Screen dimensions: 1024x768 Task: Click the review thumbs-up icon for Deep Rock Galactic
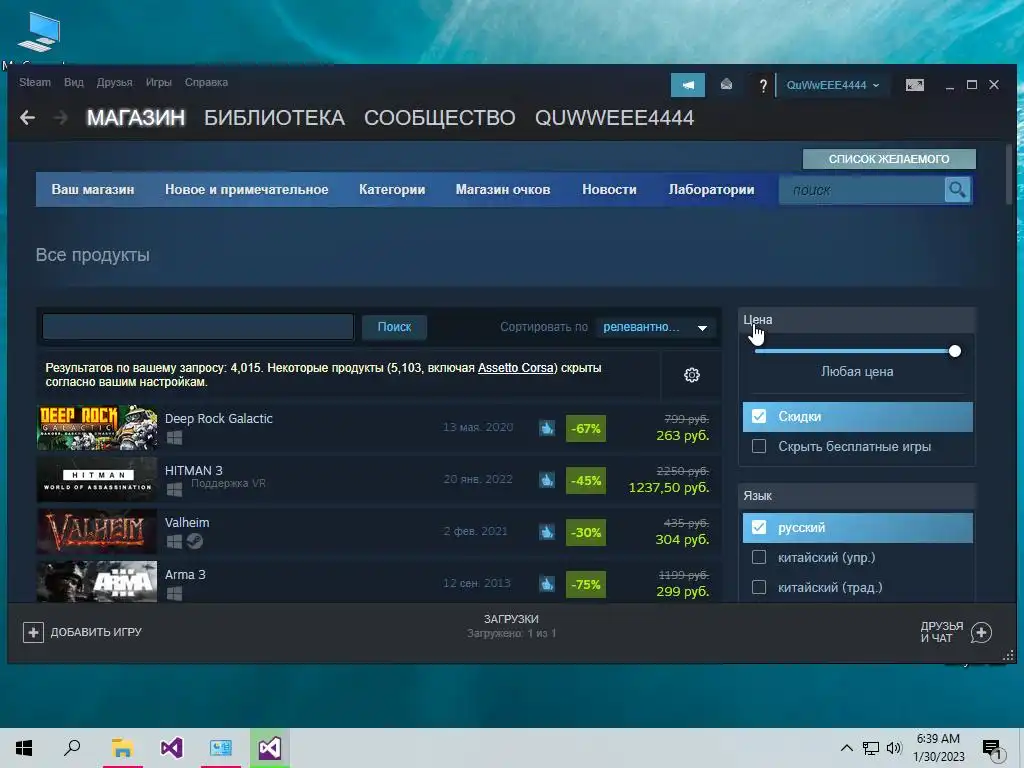click(x=547, y=428)
